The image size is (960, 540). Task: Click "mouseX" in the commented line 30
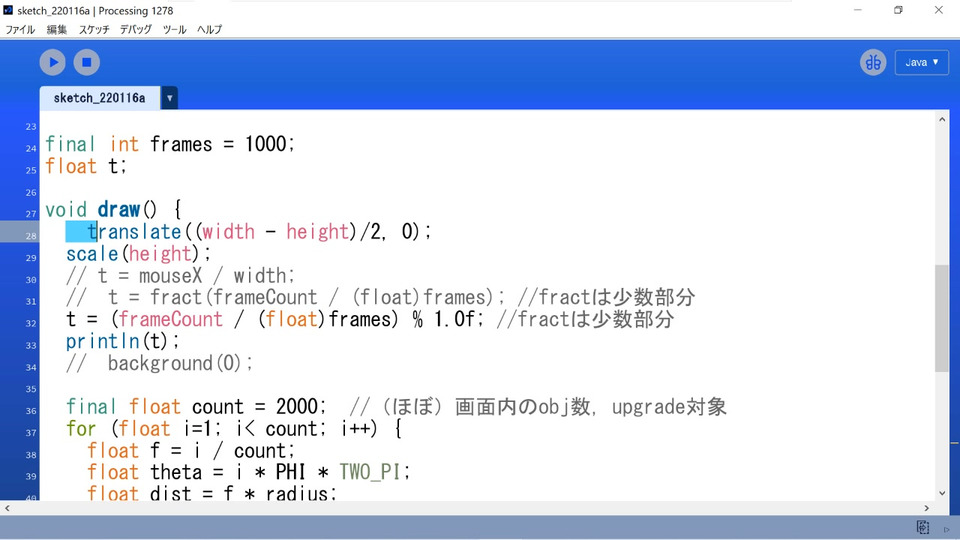tap(170, 276)
